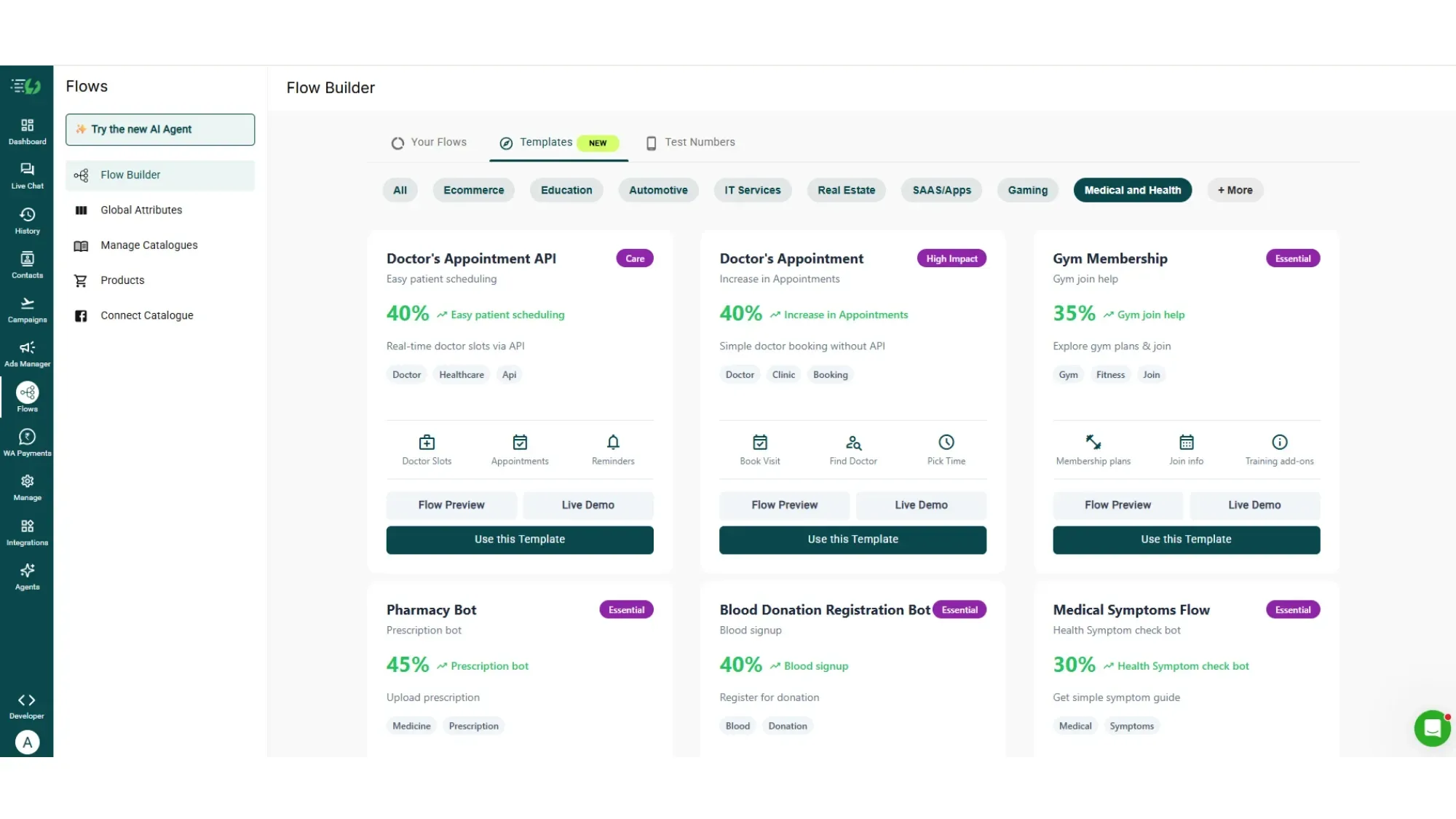Filter templates by Automotive
This screenshot has width=1456, height=819.
coord(658,190)
